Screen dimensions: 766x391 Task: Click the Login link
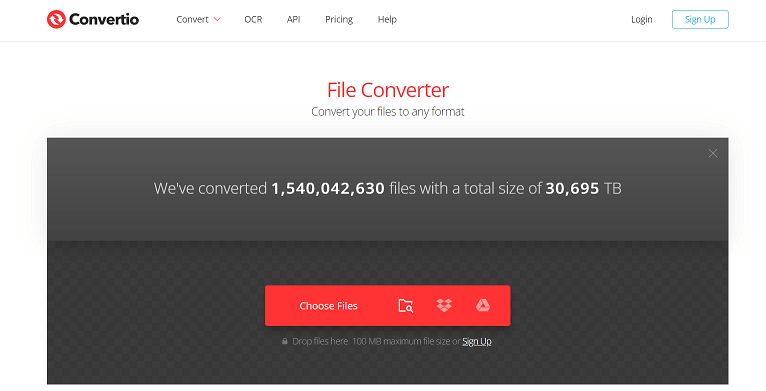tap(641, 20)
